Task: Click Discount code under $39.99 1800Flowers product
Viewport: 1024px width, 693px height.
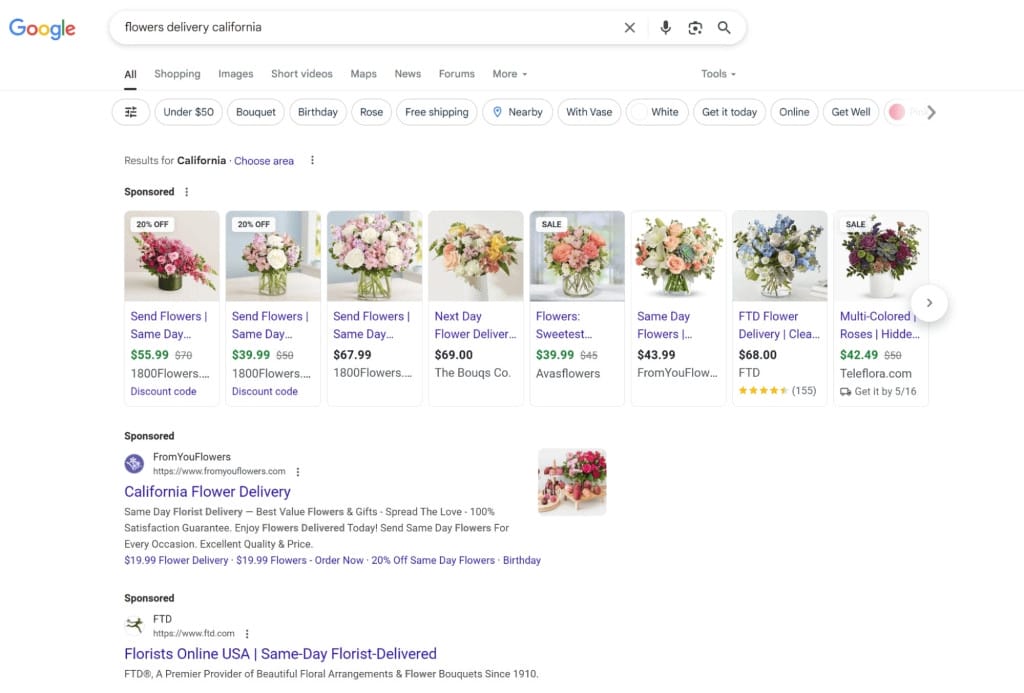Action: point(264,391)
